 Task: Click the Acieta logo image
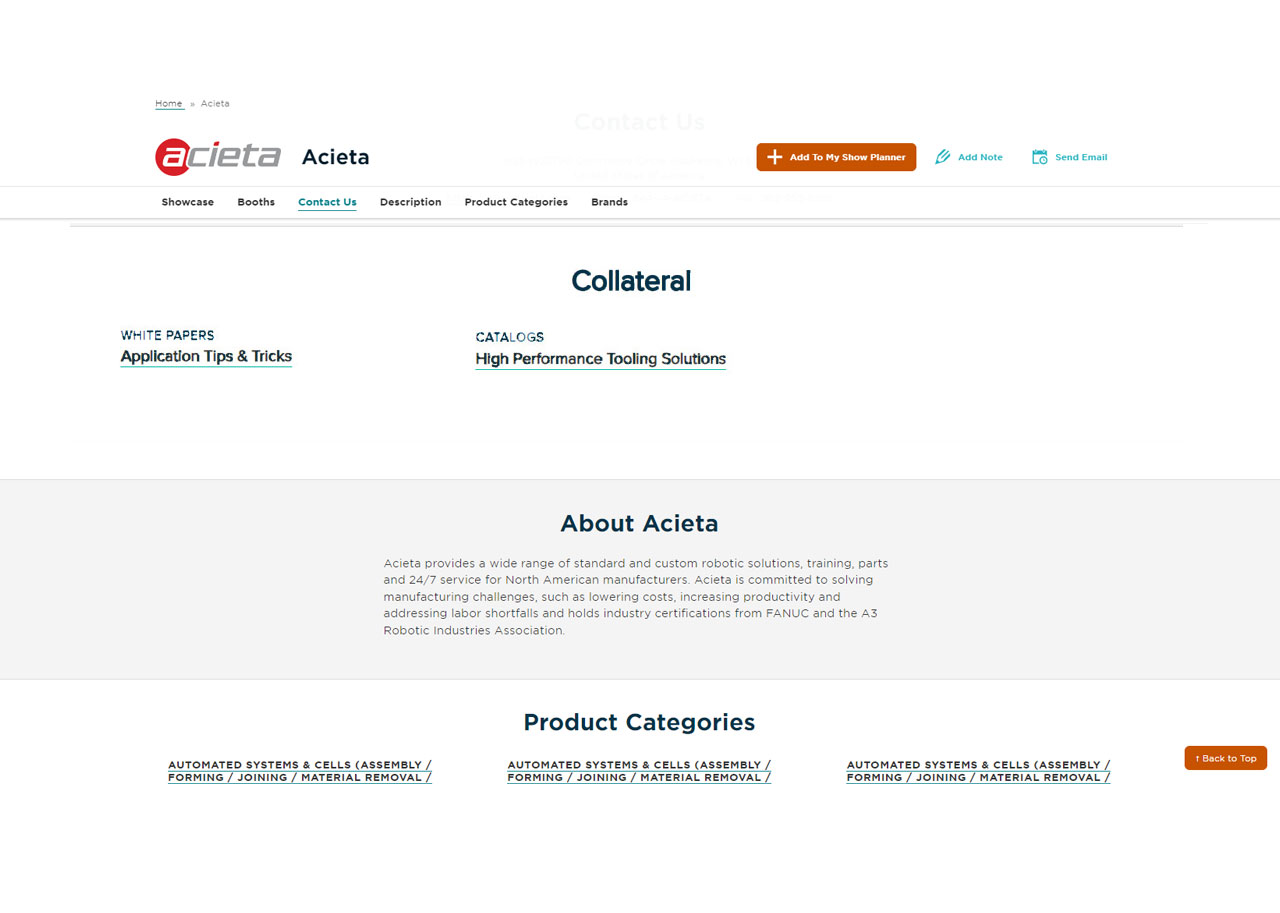(x=218, y=157)
